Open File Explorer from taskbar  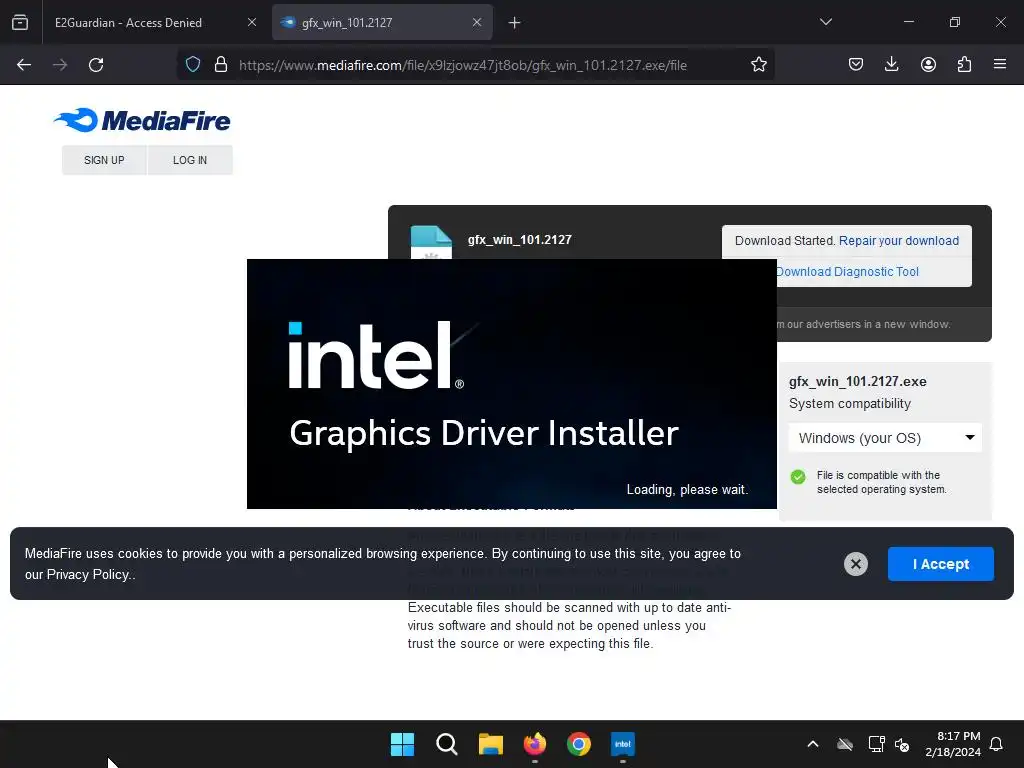pos(490,744)
